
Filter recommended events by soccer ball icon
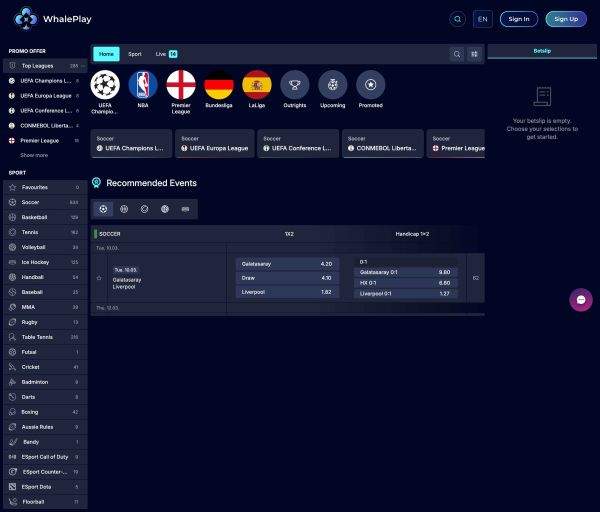[x=103, y=209]
